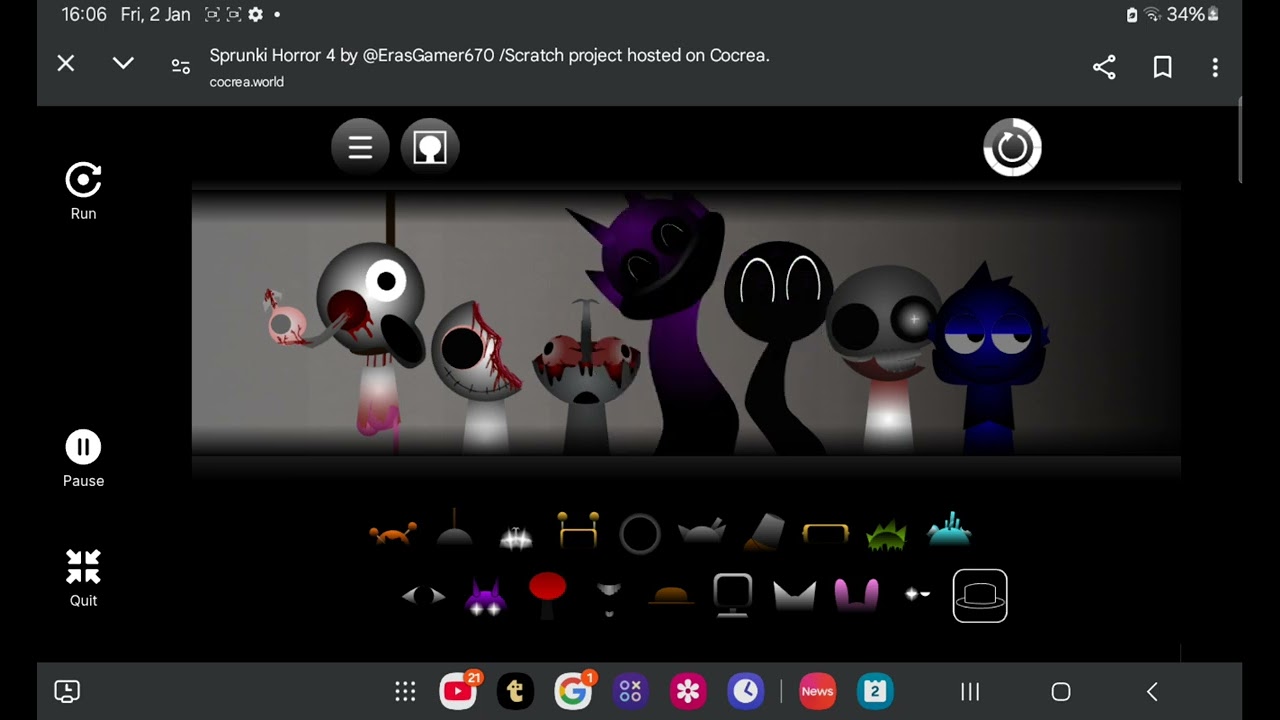1280x720 pixels.
Task: Click the cocrea.world URL text
Action: click(247, 82)
